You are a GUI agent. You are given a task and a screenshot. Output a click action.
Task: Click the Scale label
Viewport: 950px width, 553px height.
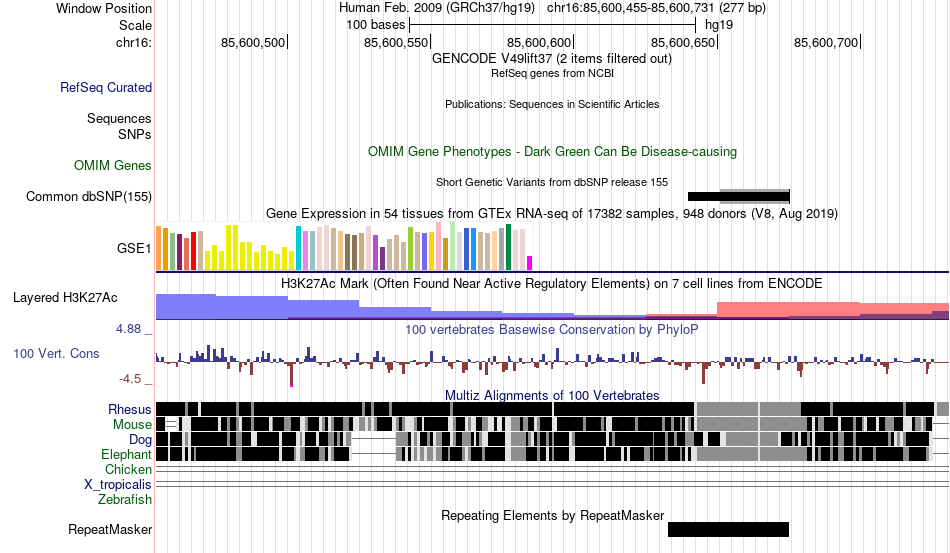[135, 25]
